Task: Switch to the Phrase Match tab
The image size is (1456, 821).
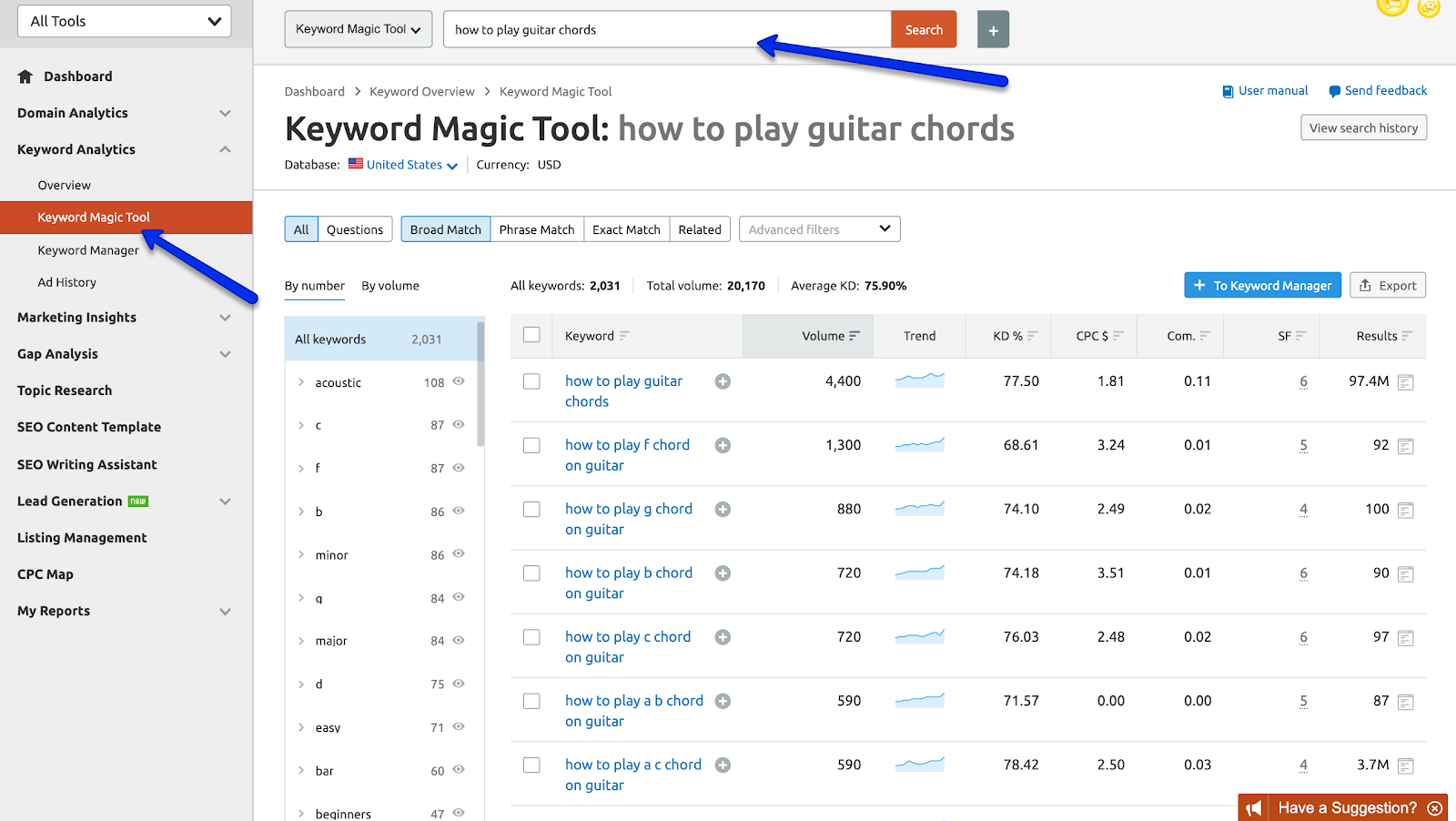Action: click(x=537, y=229)
